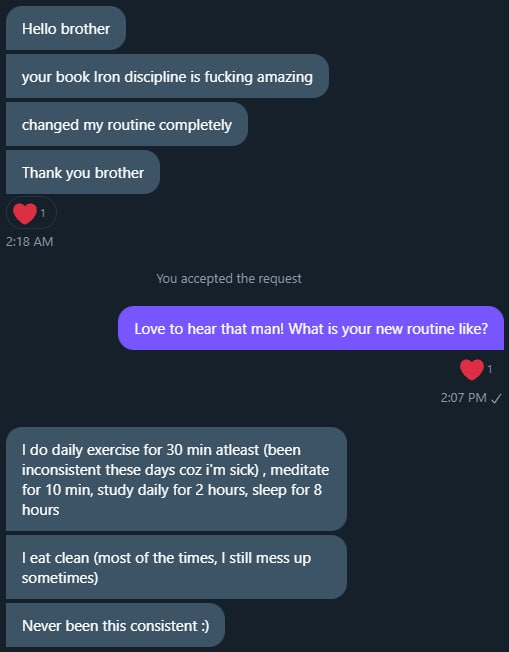
Task: Select the Never been this consistent message
Action: pyautogui.click(x=115, y=625)
